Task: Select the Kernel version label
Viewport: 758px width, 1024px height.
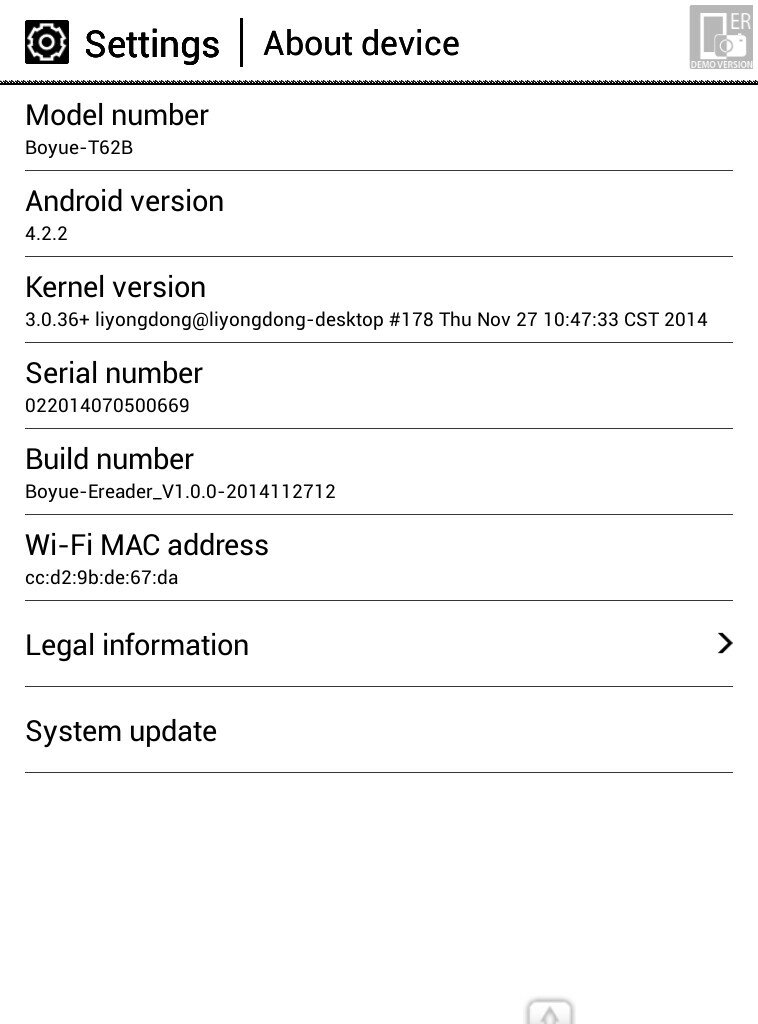Action: pyautogui.click(x=116, y=287)
